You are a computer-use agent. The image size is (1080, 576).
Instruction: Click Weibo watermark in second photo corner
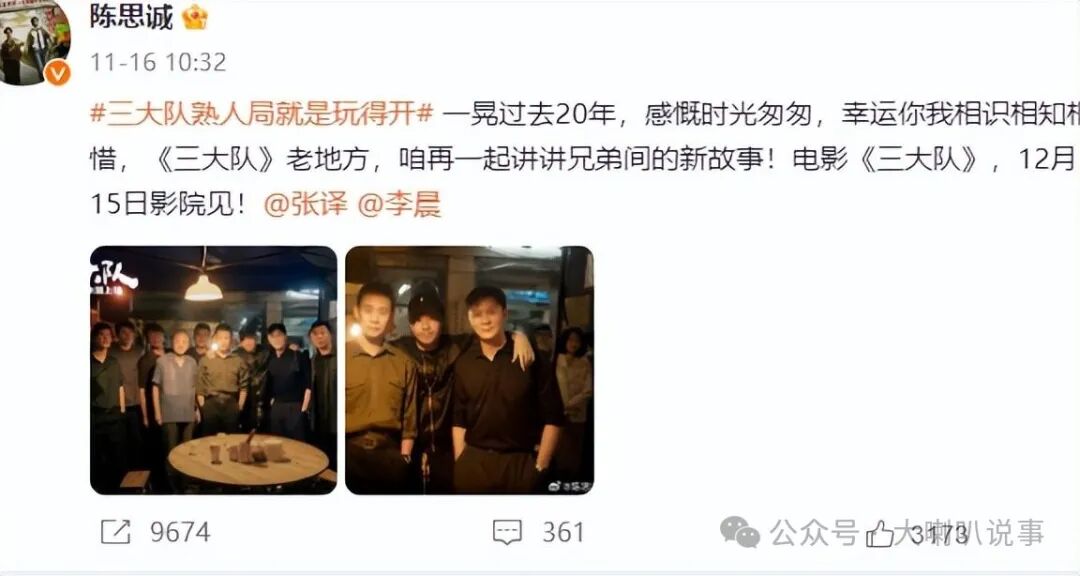pos(569,486)
